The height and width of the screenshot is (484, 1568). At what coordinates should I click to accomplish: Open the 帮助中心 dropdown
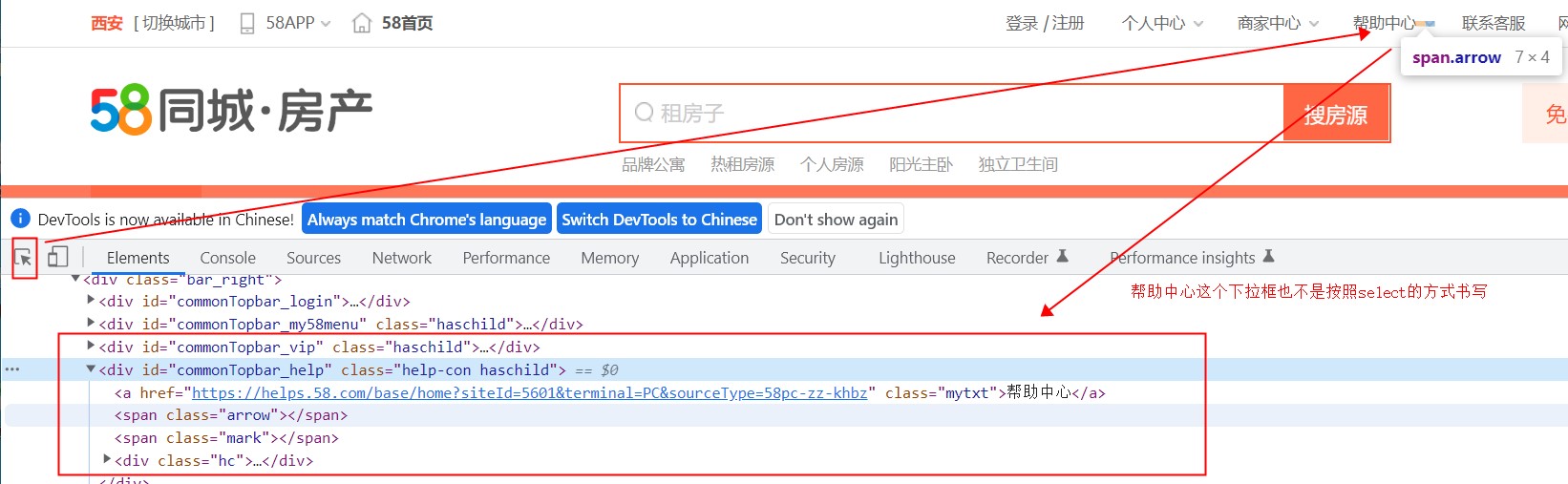[x=1392, y=23]
